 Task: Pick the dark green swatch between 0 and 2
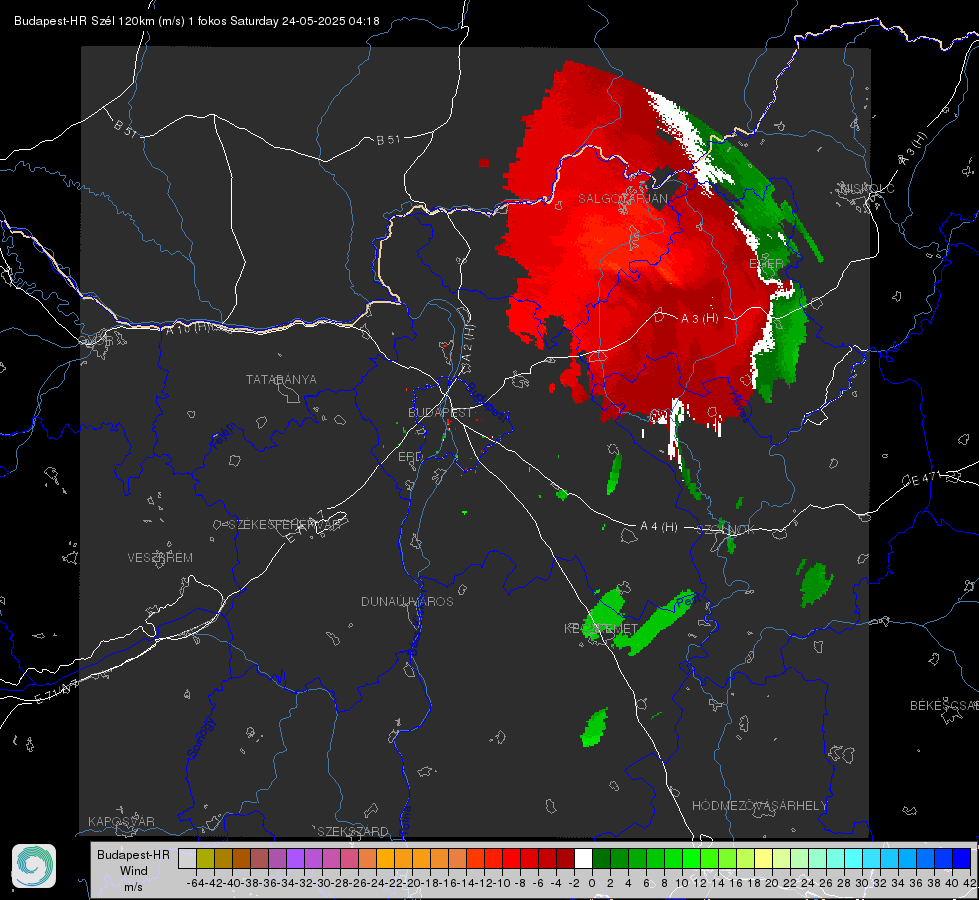pos(601,859)
